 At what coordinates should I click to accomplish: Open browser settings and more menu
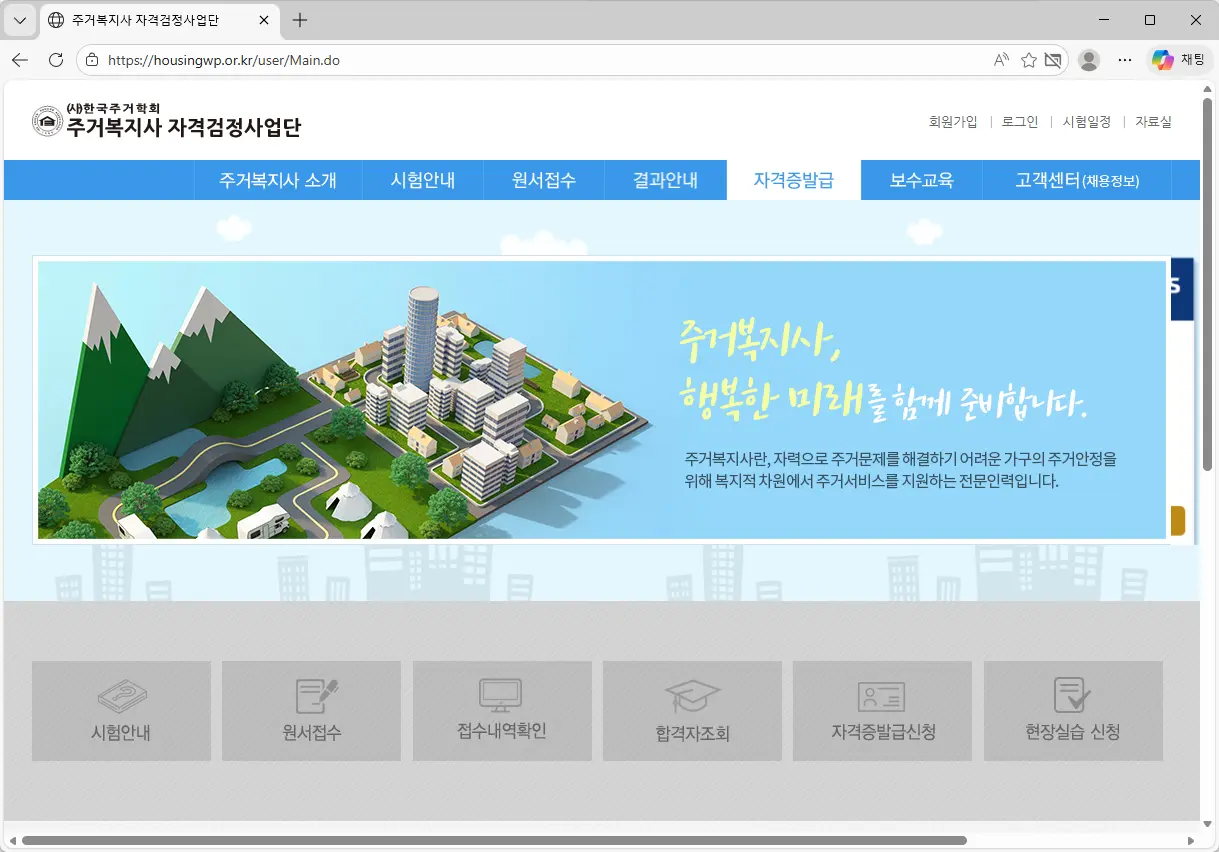tap(1125, 60)
